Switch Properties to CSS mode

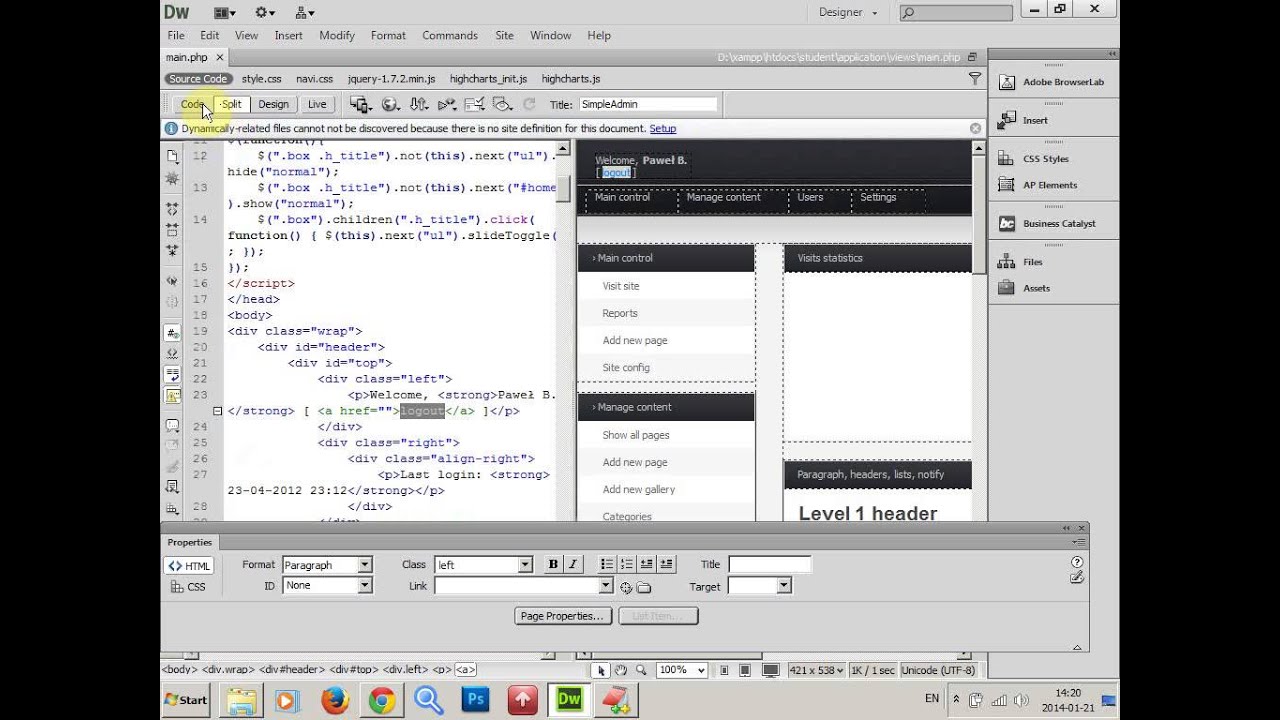[188, 587]
